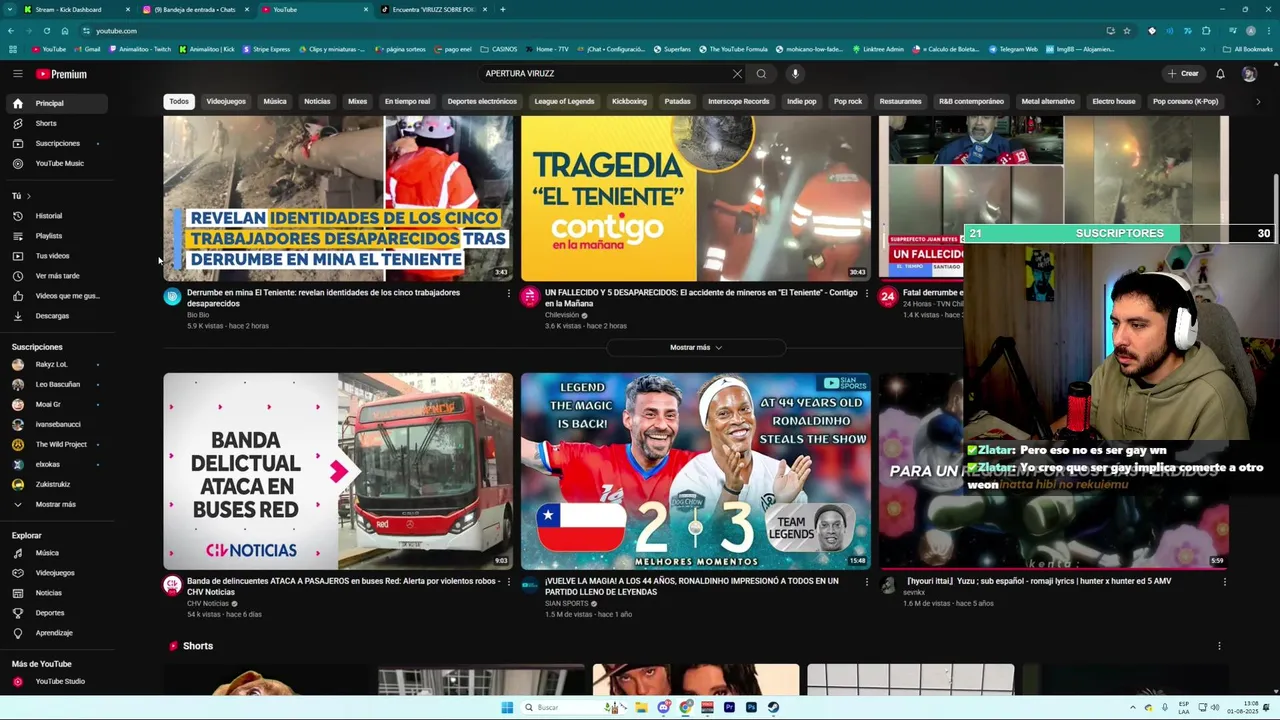Show hidden system tray icons
This screenshot has height=720, width=1280.
tap(1133, 707)
